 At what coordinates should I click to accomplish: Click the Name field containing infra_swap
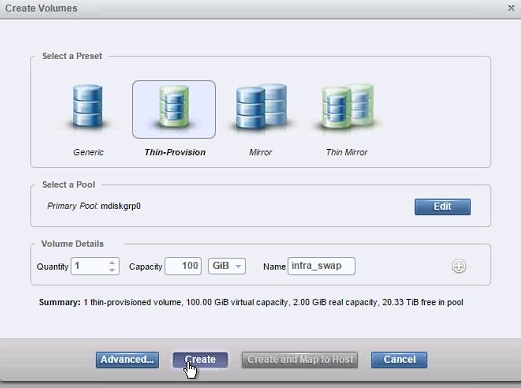tap(321, 266)
